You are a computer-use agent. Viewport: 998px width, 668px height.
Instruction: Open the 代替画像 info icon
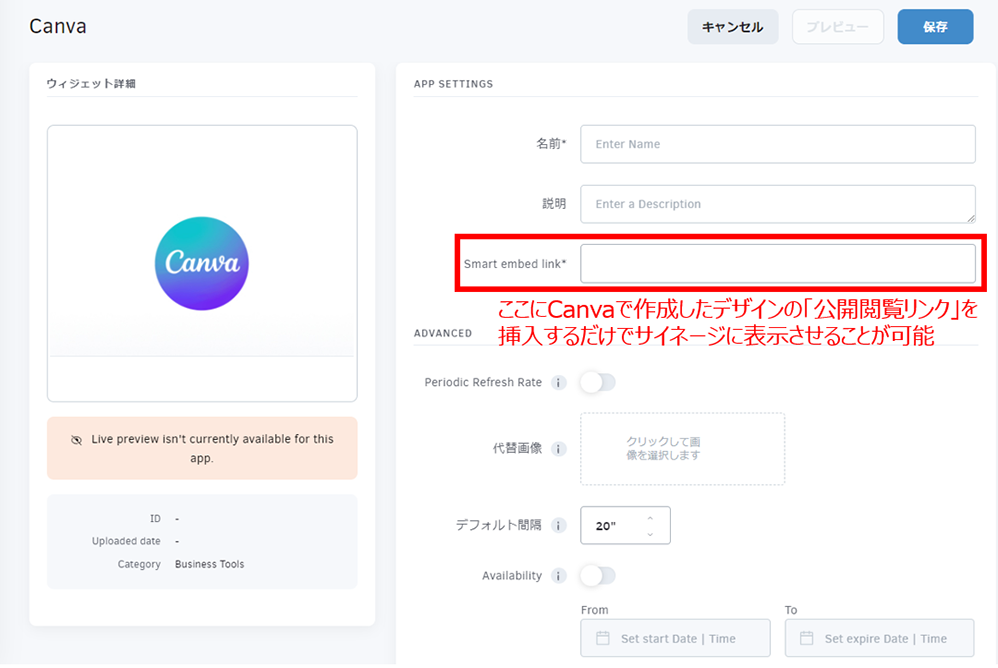pyautogui.click(x=558, y=449)
